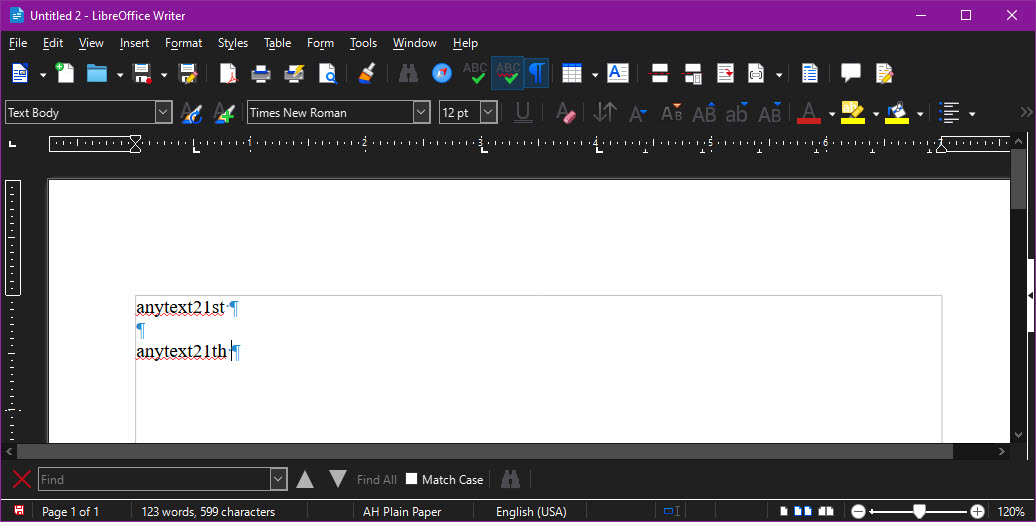The image size is (1036, 522).
Task: Apply red Font Color swatch
Action: click(x=809, y=113)
